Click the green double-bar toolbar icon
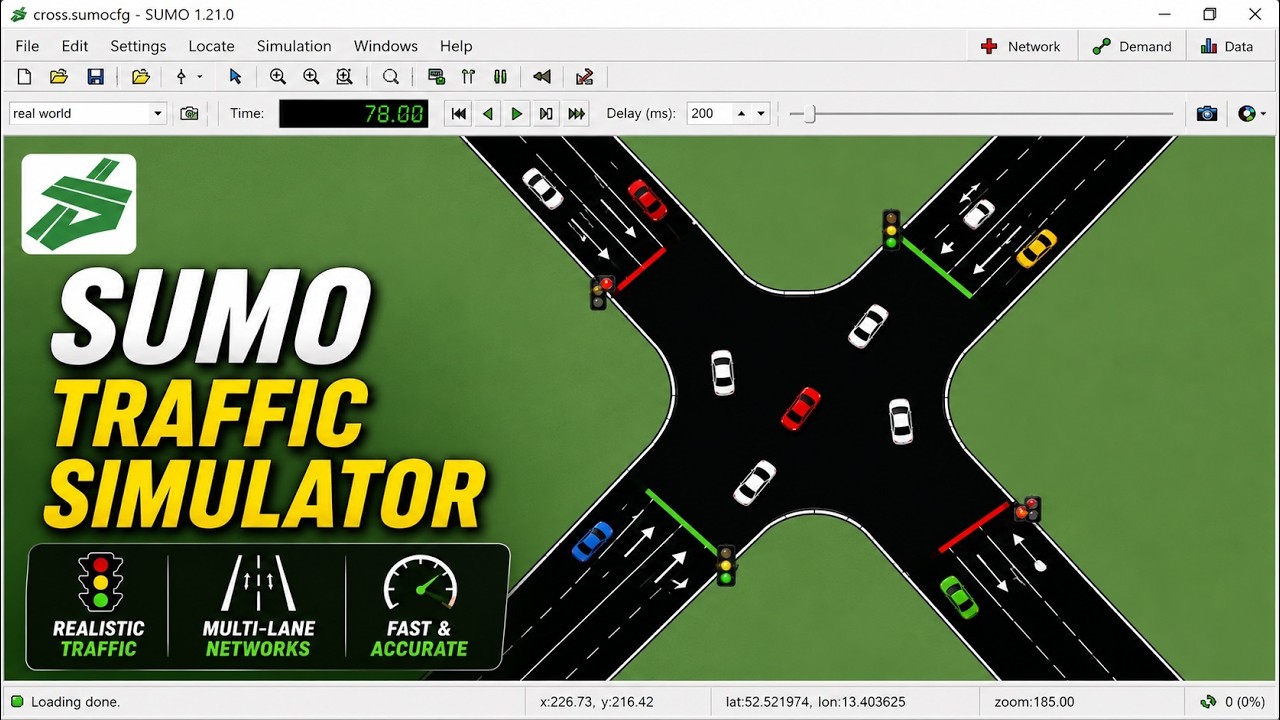Screen dimensions: 1280x720 [x=500, y=76]
